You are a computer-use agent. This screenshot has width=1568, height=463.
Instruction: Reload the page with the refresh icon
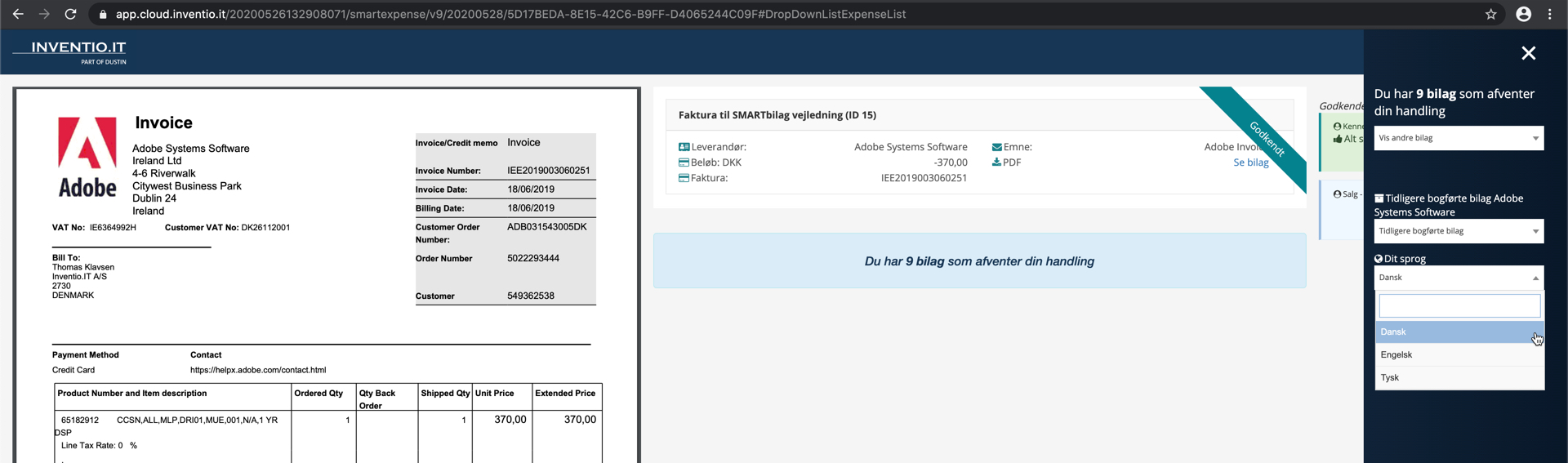pyautogui.click(x=70, y=14)
